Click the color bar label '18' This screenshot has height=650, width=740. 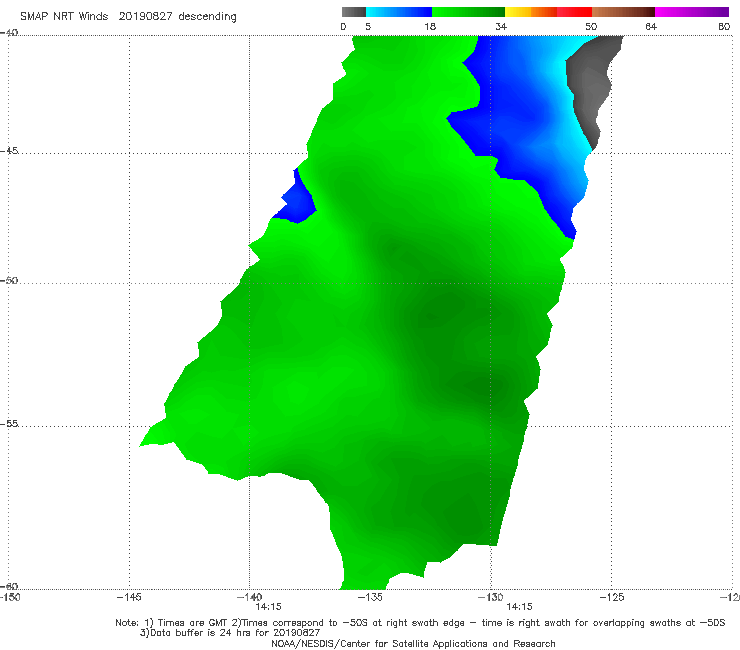(x=430, y=27)
